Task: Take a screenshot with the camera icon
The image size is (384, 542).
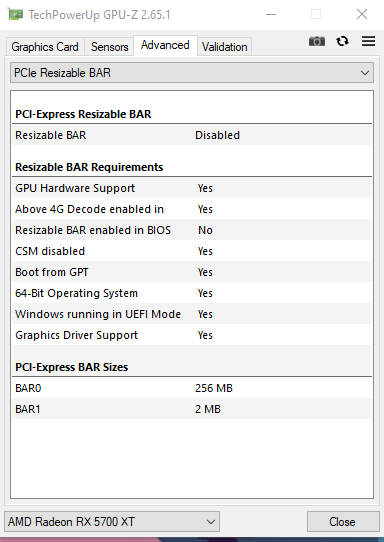Action: tap(317, 41)
